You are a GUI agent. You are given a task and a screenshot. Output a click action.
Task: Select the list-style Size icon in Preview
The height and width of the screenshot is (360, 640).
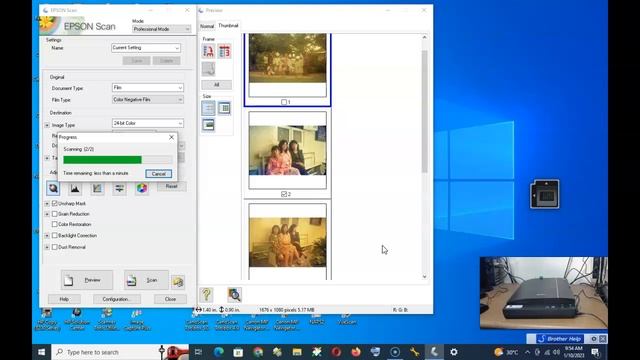coord(208,108)
